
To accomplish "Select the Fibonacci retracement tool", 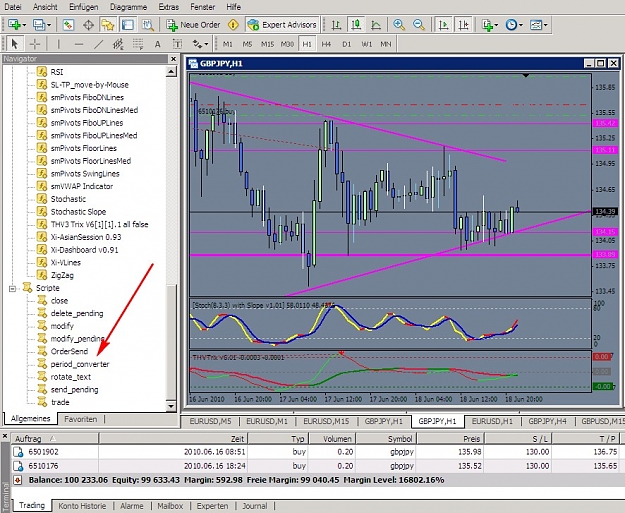I will tap(138, 44).
